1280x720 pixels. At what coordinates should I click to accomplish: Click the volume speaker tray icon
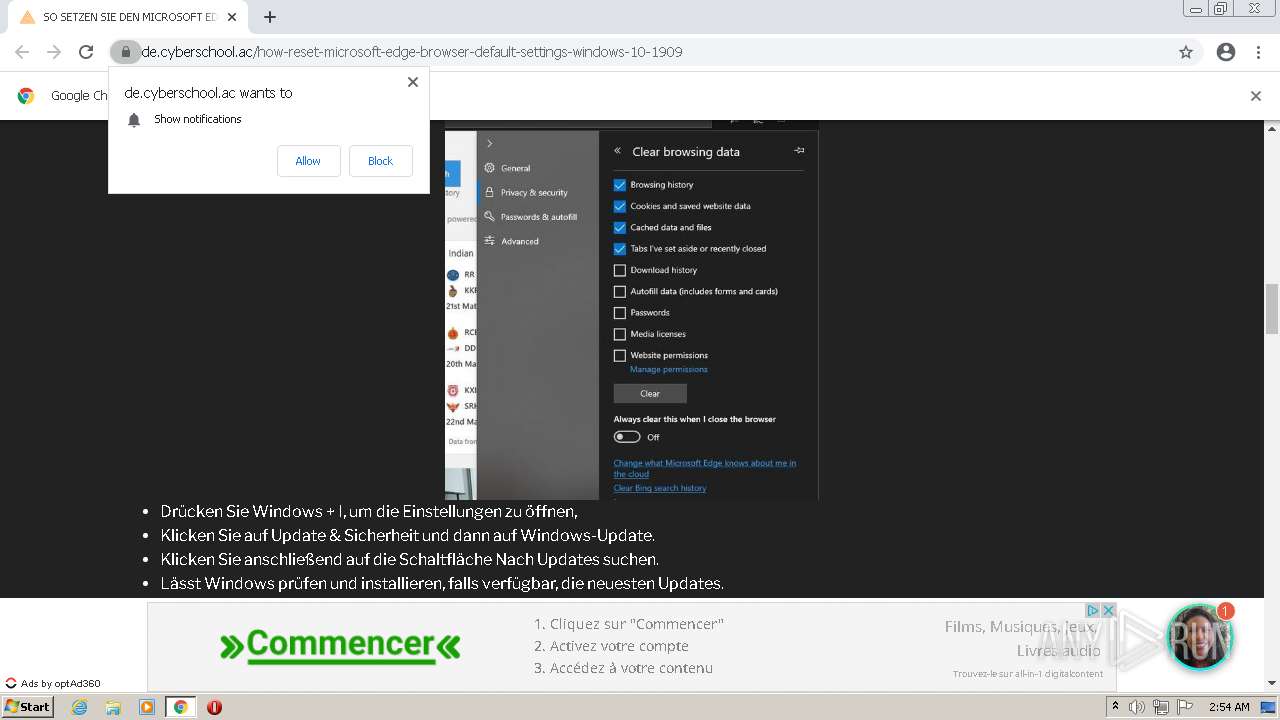click(x=1137, y=707)
